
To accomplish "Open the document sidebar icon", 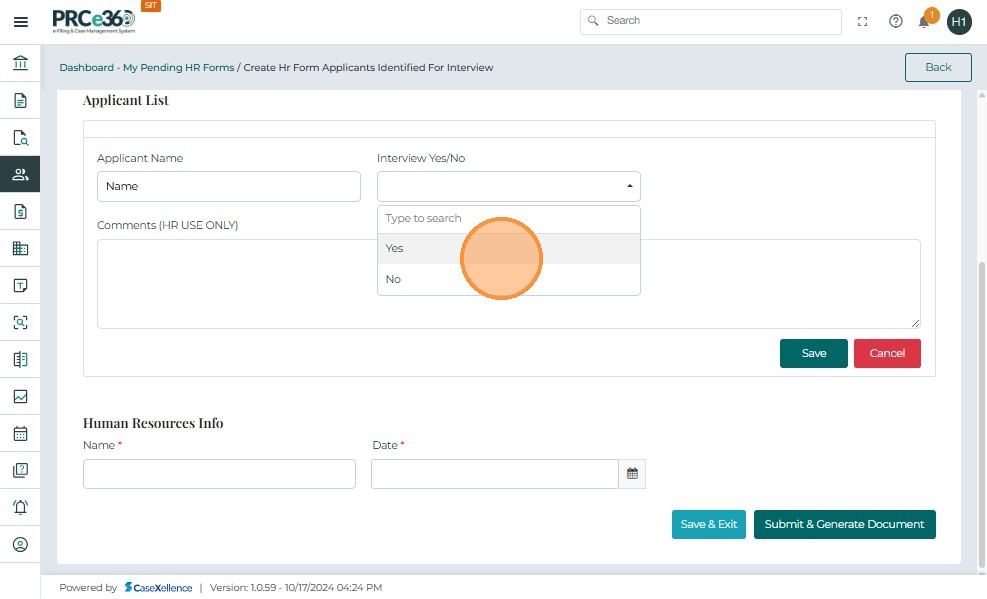I will (20, 101).
